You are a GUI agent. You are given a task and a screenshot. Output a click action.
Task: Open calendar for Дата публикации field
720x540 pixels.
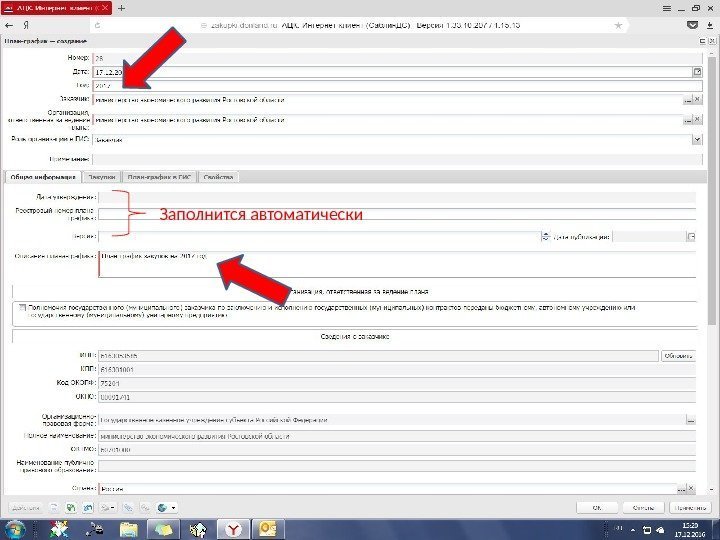691,236
